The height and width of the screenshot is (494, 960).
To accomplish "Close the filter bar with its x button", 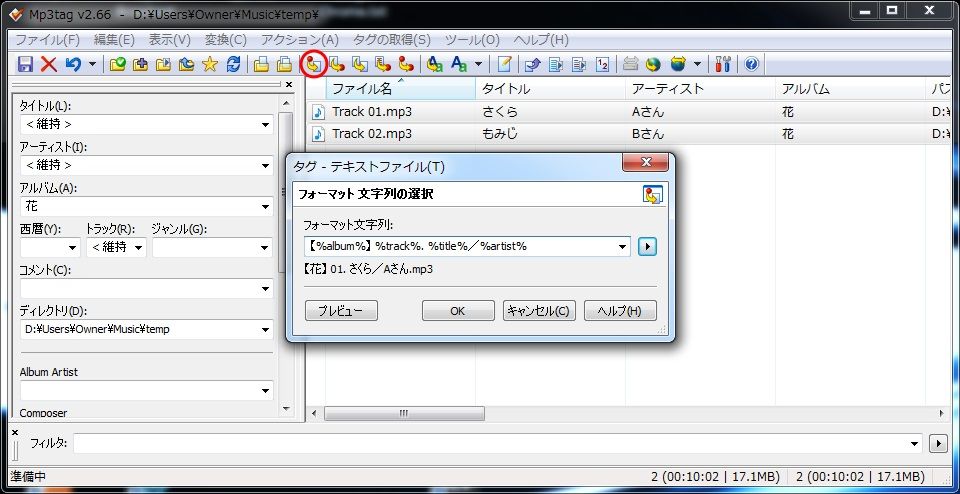I will [x=15, y=432].
